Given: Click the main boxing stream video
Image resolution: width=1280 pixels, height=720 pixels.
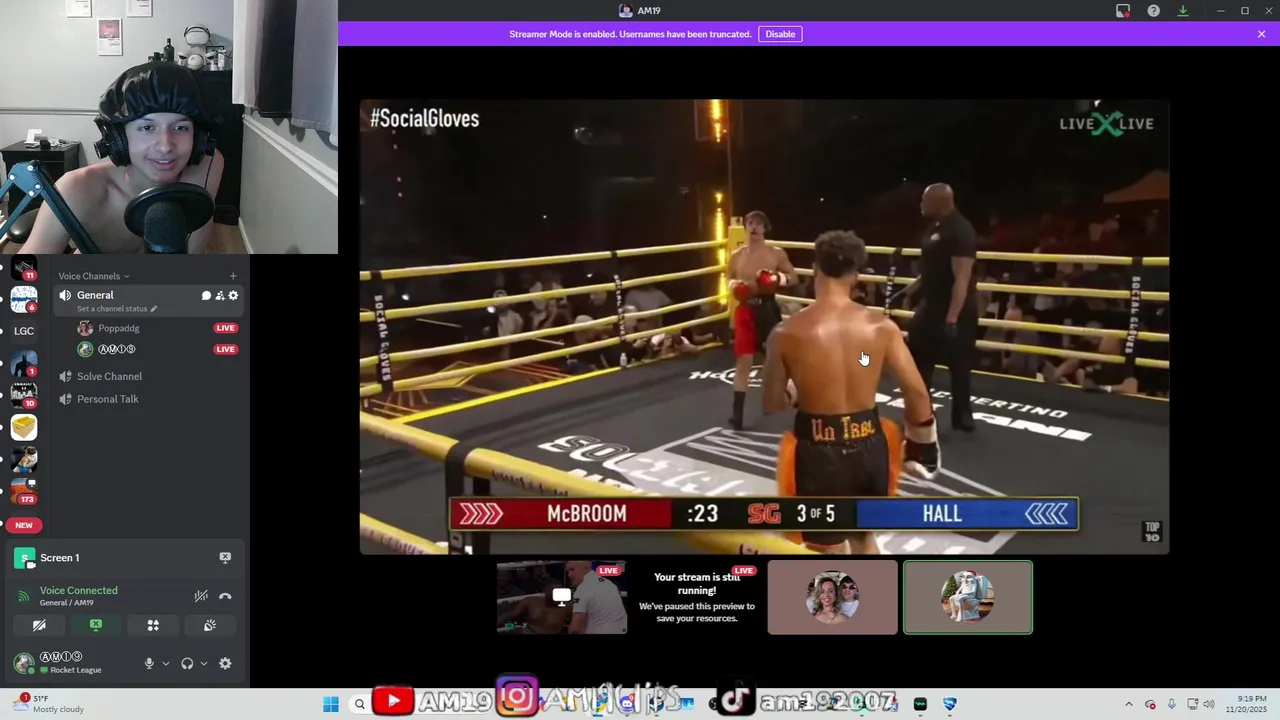Looking at the screenshot, I should [x=764, y=327].
